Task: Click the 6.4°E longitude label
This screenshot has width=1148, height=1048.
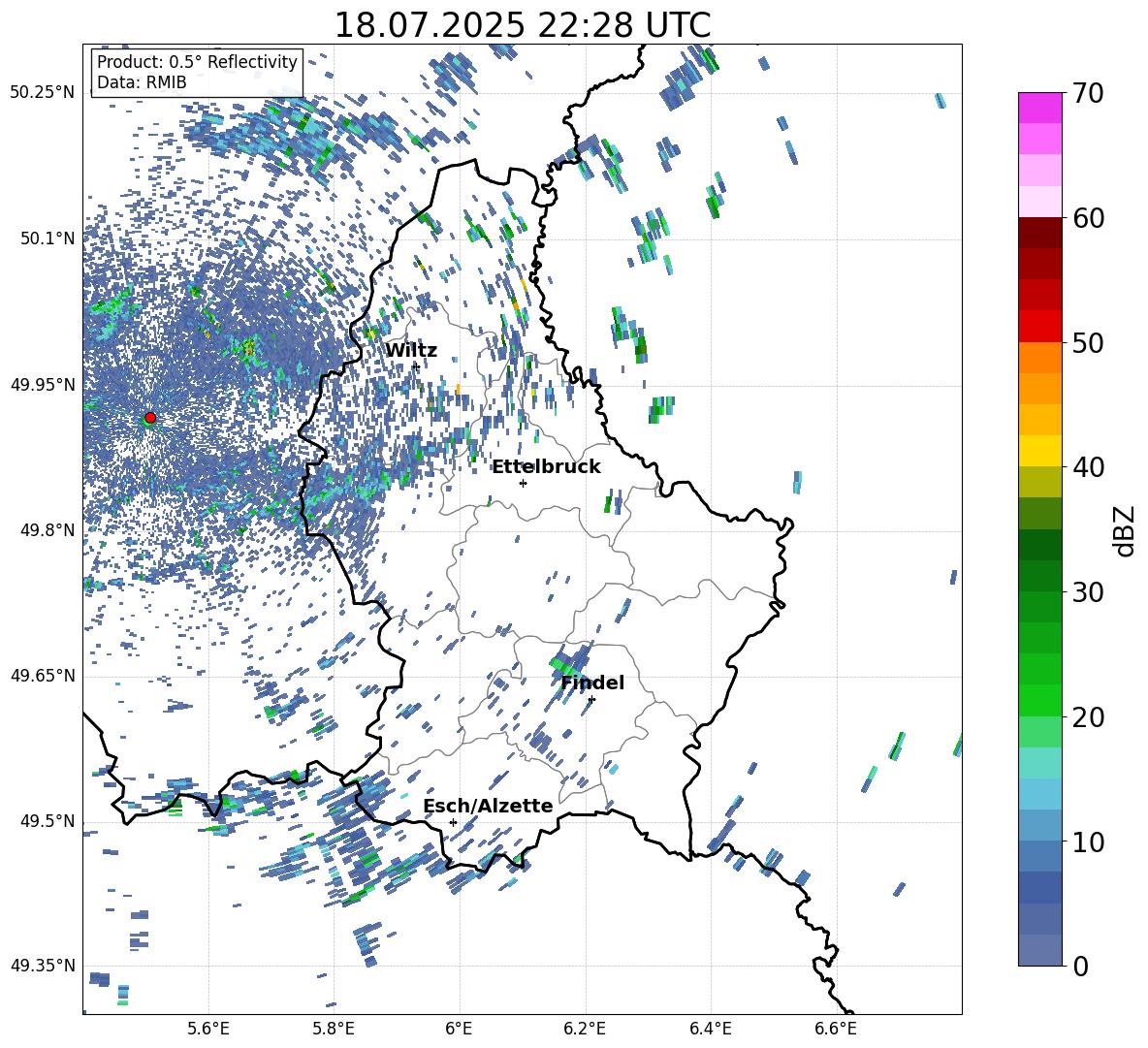Action: pyautogui.click(x=710, y=1029)
